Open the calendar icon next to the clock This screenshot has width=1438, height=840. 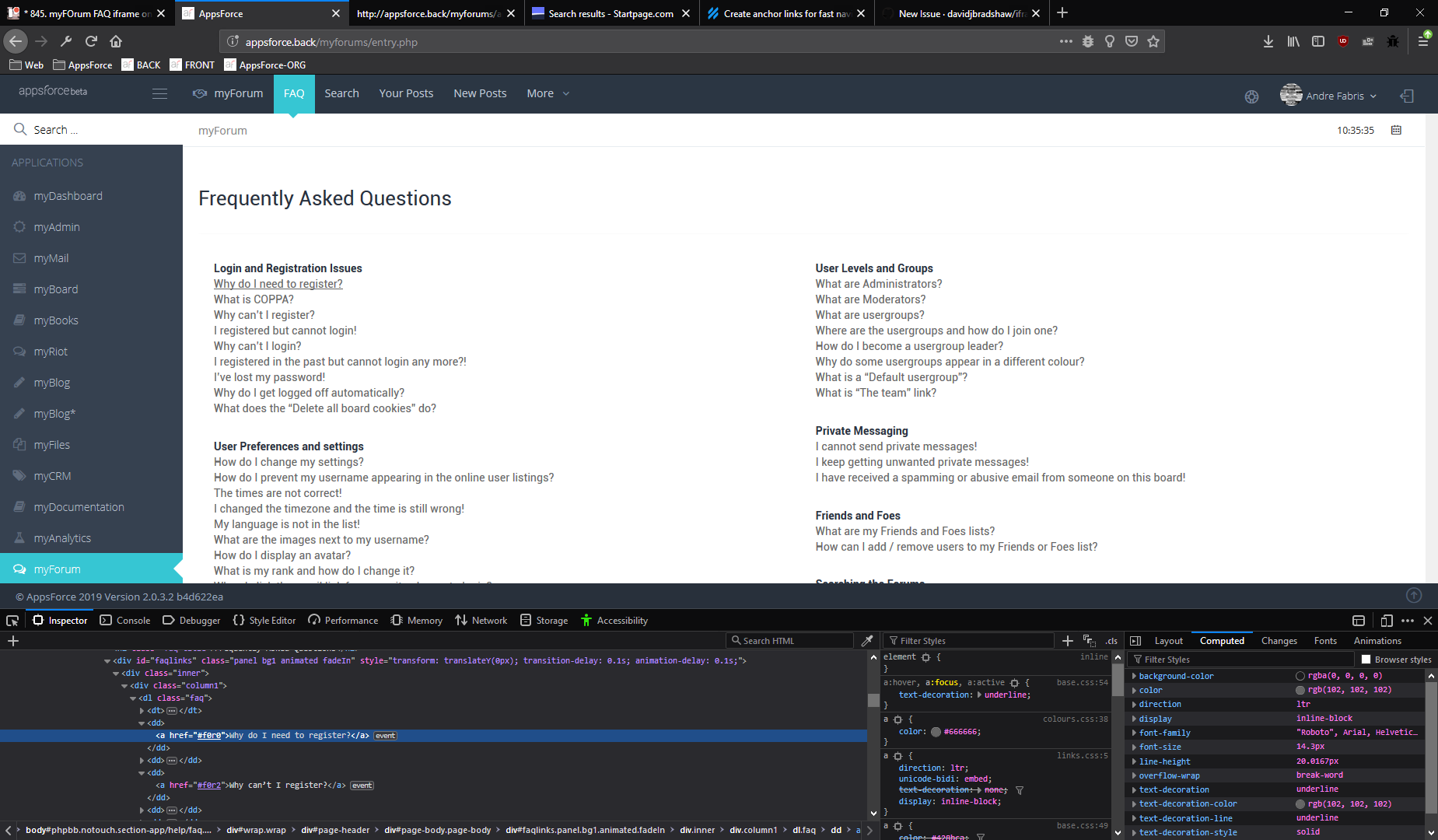click(1396, 130)
